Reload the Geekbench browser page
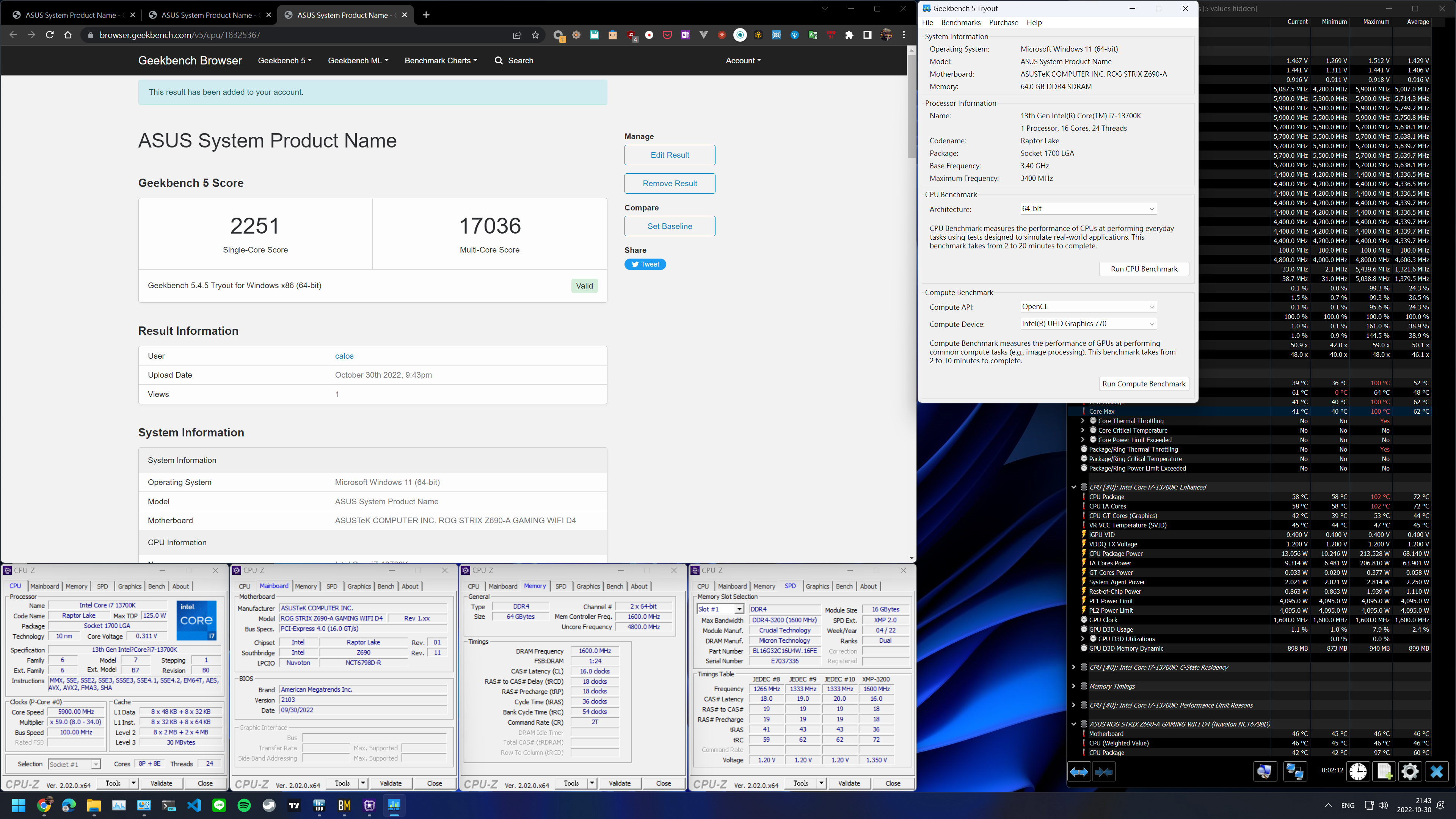 coord(50,35)
